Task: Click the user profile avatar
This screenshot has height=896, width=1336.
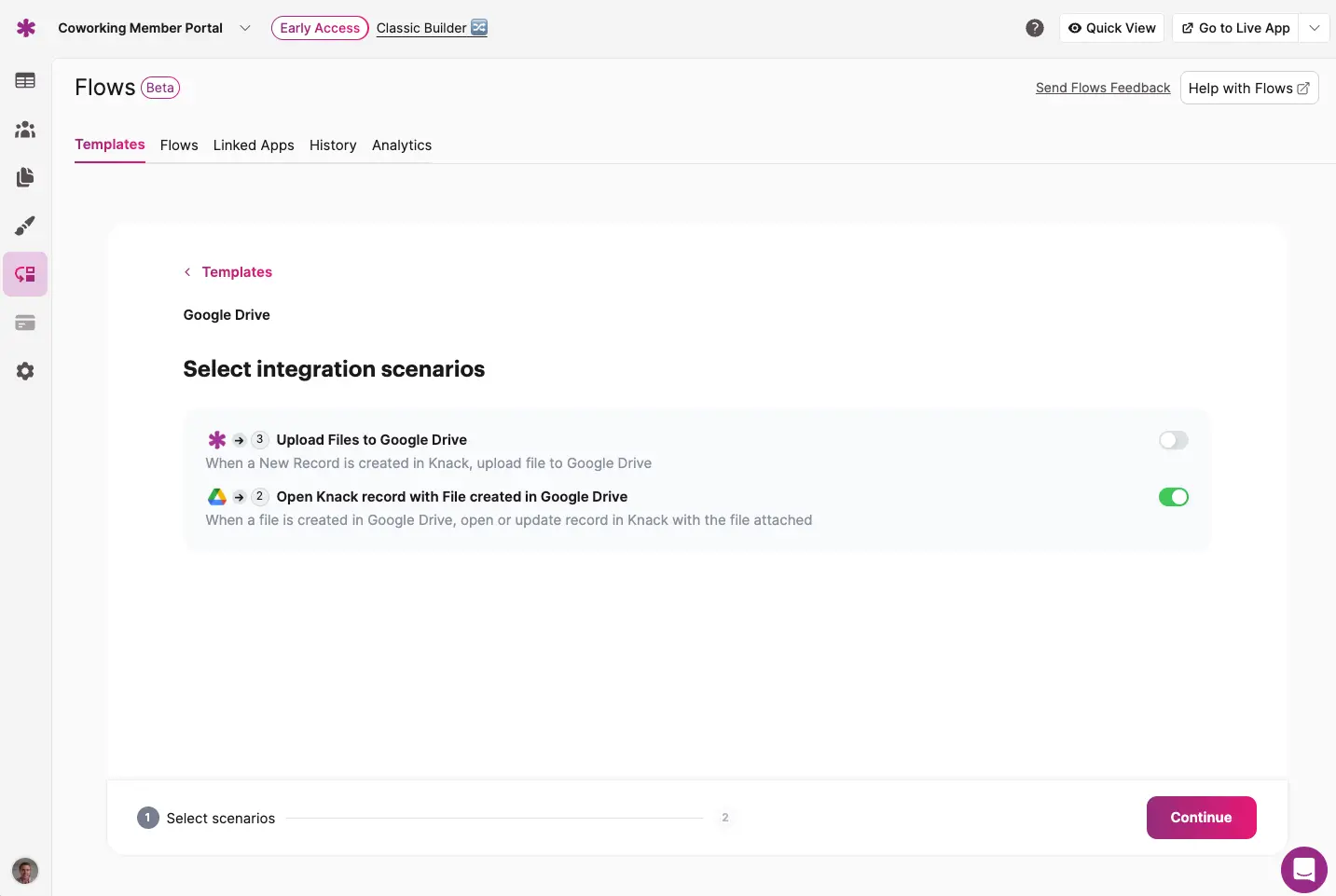Action: [25, 871]
